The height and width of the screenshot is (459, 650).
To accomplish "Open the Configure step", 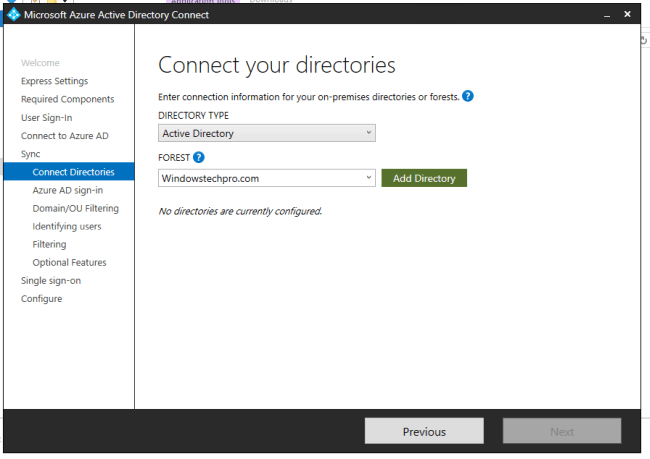I will coord(41,299).
